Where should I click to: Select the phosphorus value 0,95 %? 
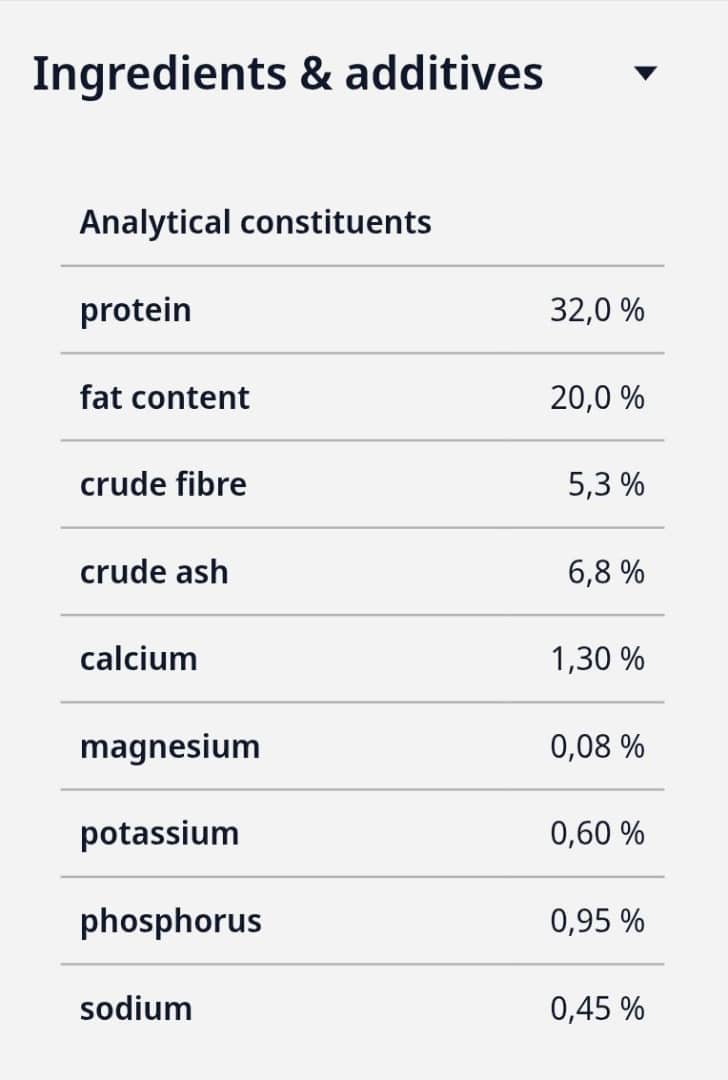597,921
